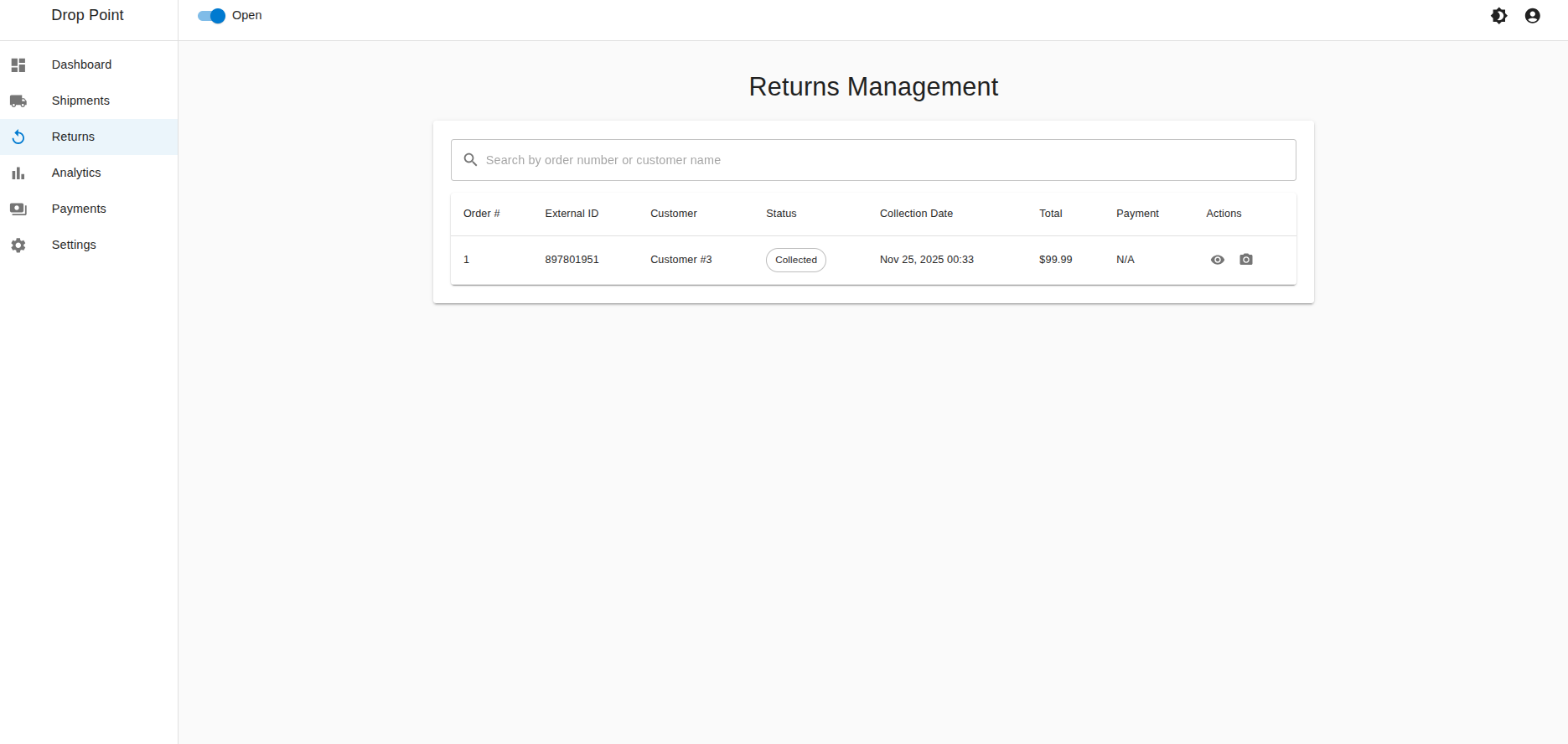The image size is (1568, 744).
Task: Click the Dashboard grid icon in sidebar
Action: (18, 65)
